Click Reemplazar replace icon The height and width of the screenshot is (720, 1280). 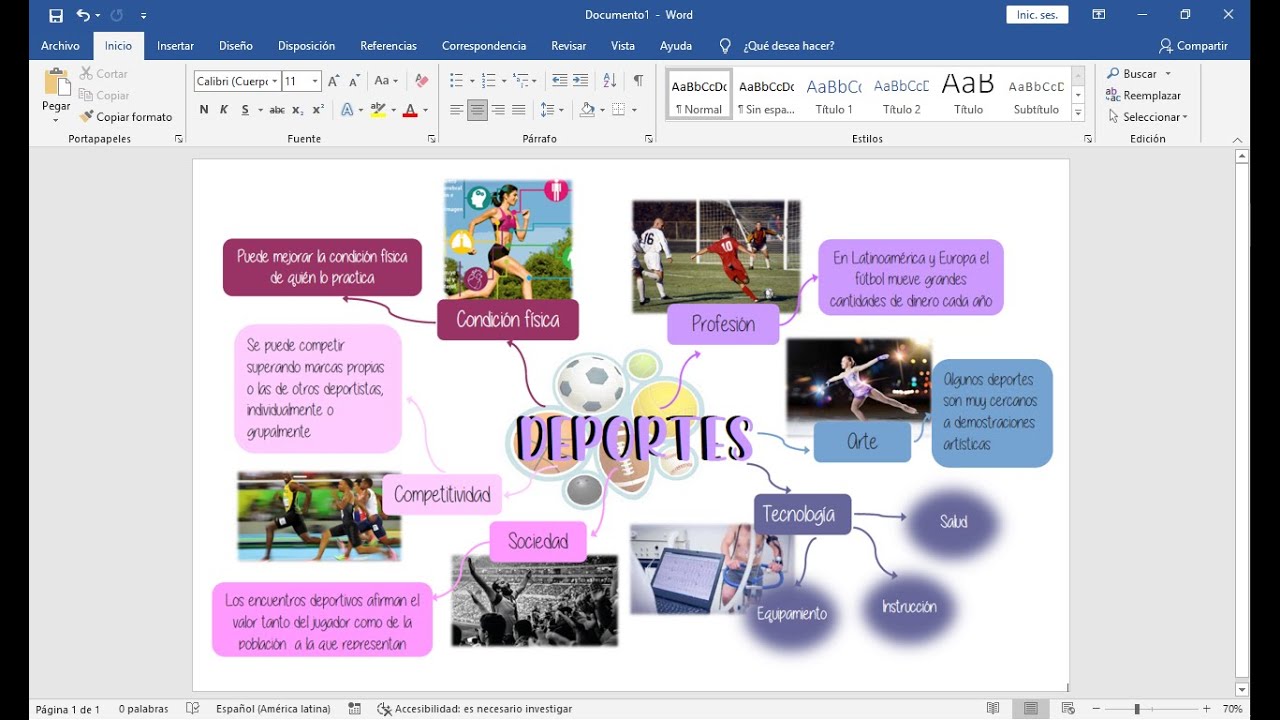(1143, 95)
